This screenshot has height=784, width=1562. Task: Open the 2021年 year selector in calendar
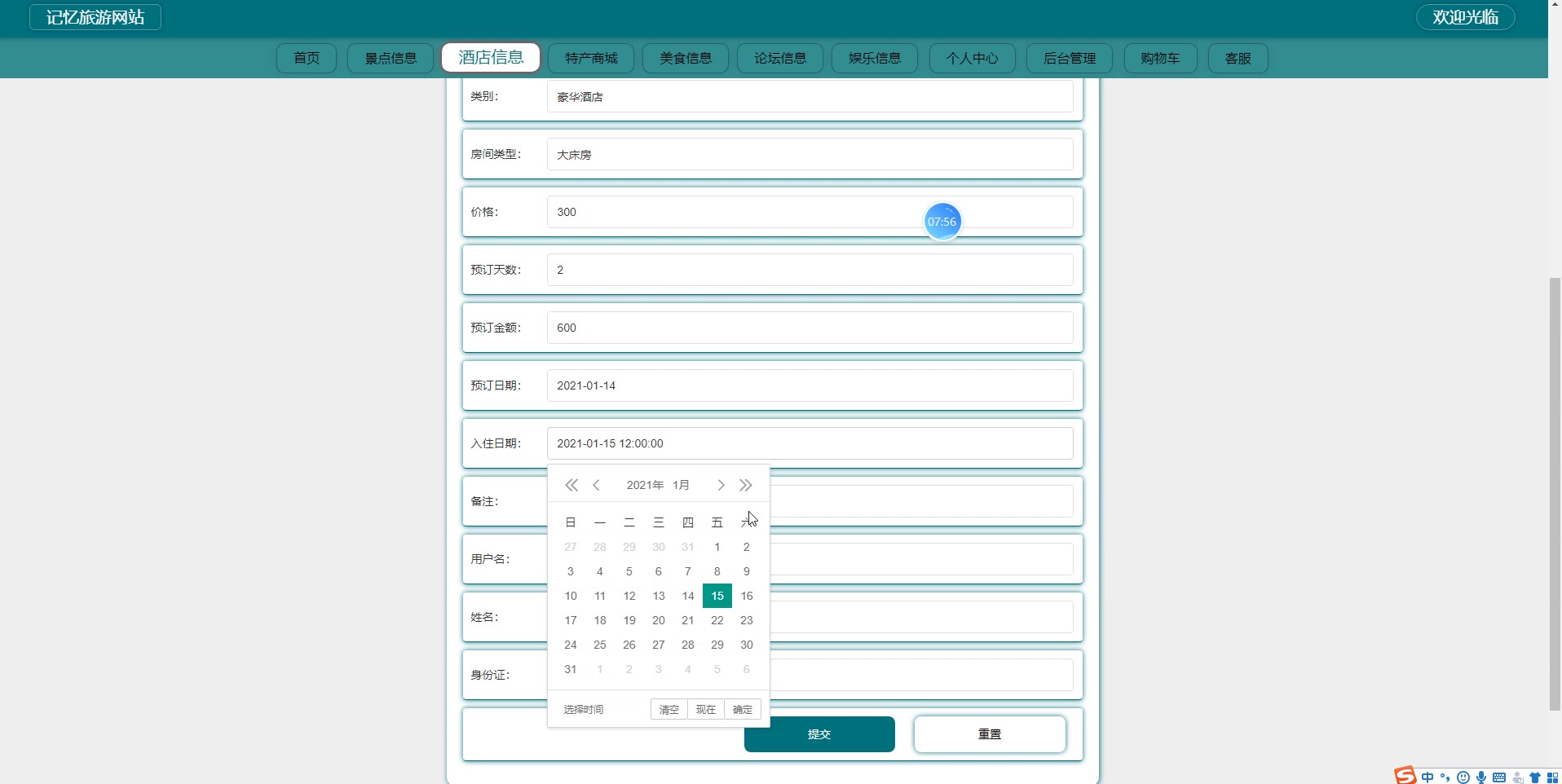click(x=645, y=485)
